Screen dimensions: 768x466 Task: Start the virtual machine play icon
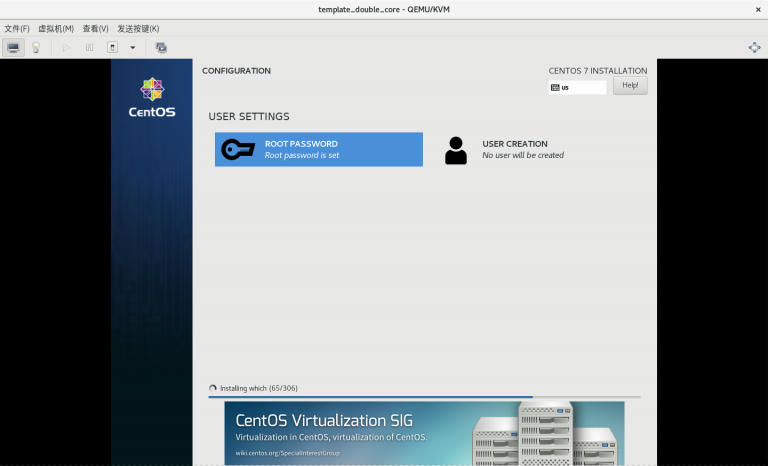click(x=66, y=48)
